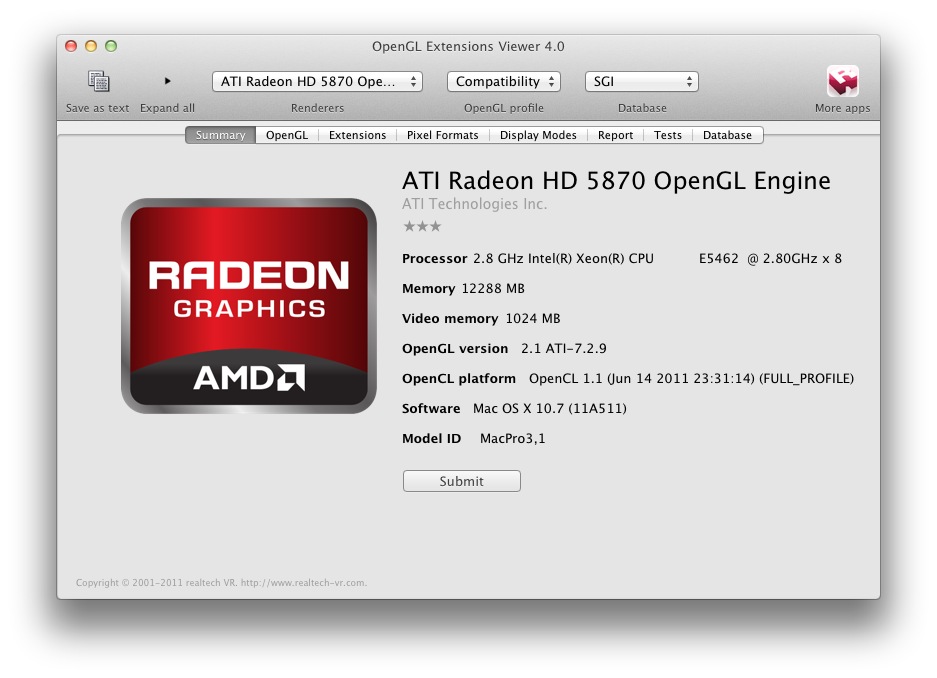Zoom the window with the green button
The height and width of the screenshot is (678, 937).
pos(111,46)
